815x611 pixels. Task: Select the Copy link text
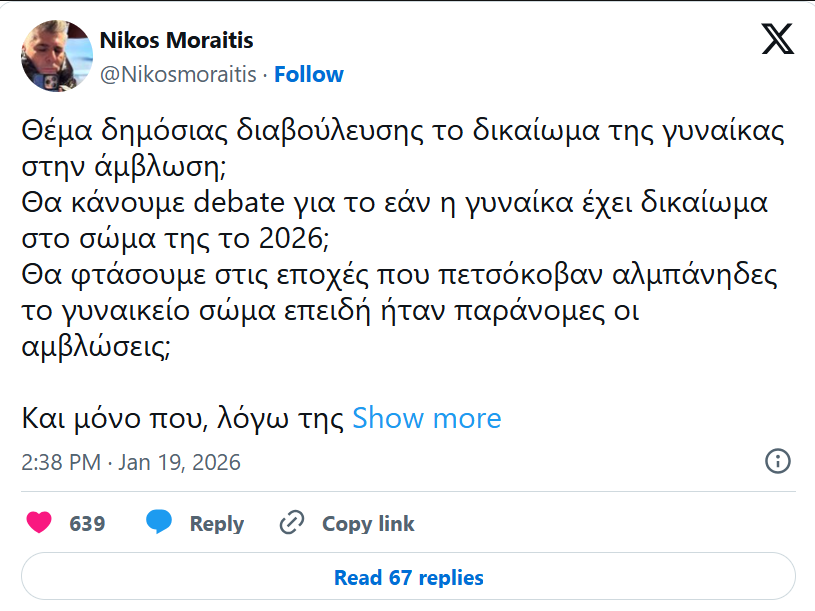(367, 524)
